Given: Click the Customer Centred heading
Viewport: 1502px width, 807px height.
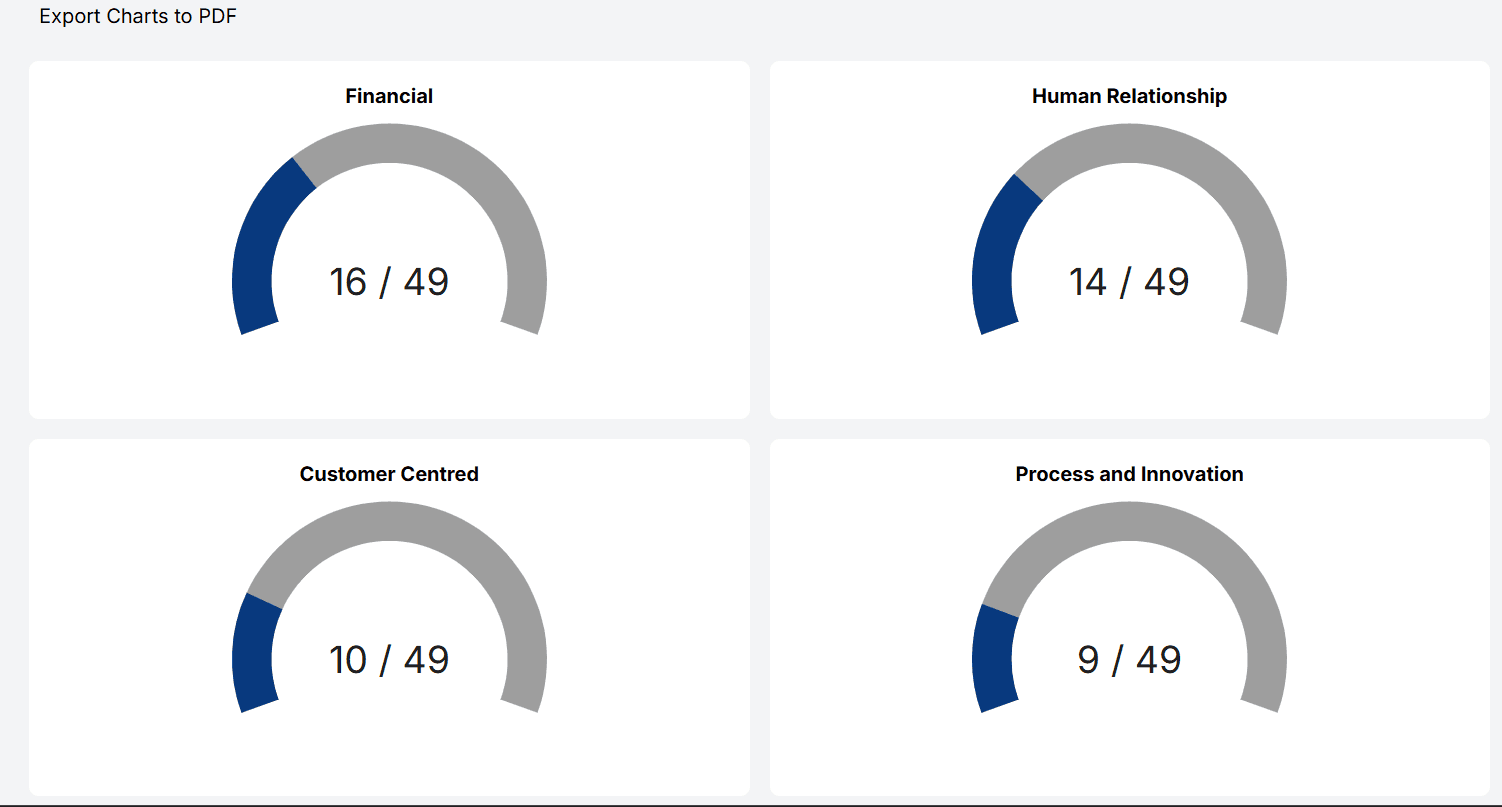Looking at the screenshot, I should tap(389, 474).
